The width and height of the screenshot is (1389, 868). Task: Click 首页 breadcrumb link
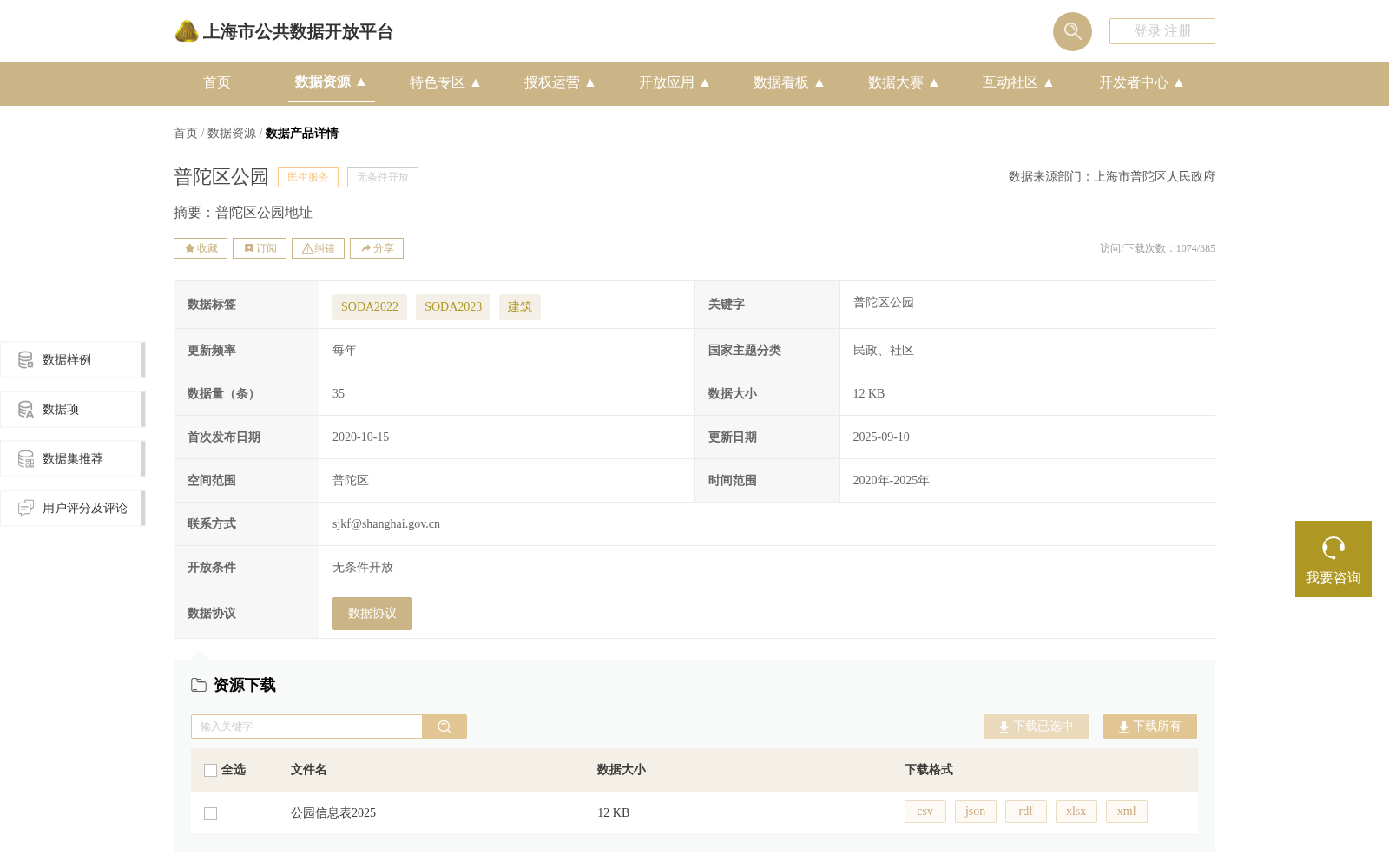[x=186, y=133]
